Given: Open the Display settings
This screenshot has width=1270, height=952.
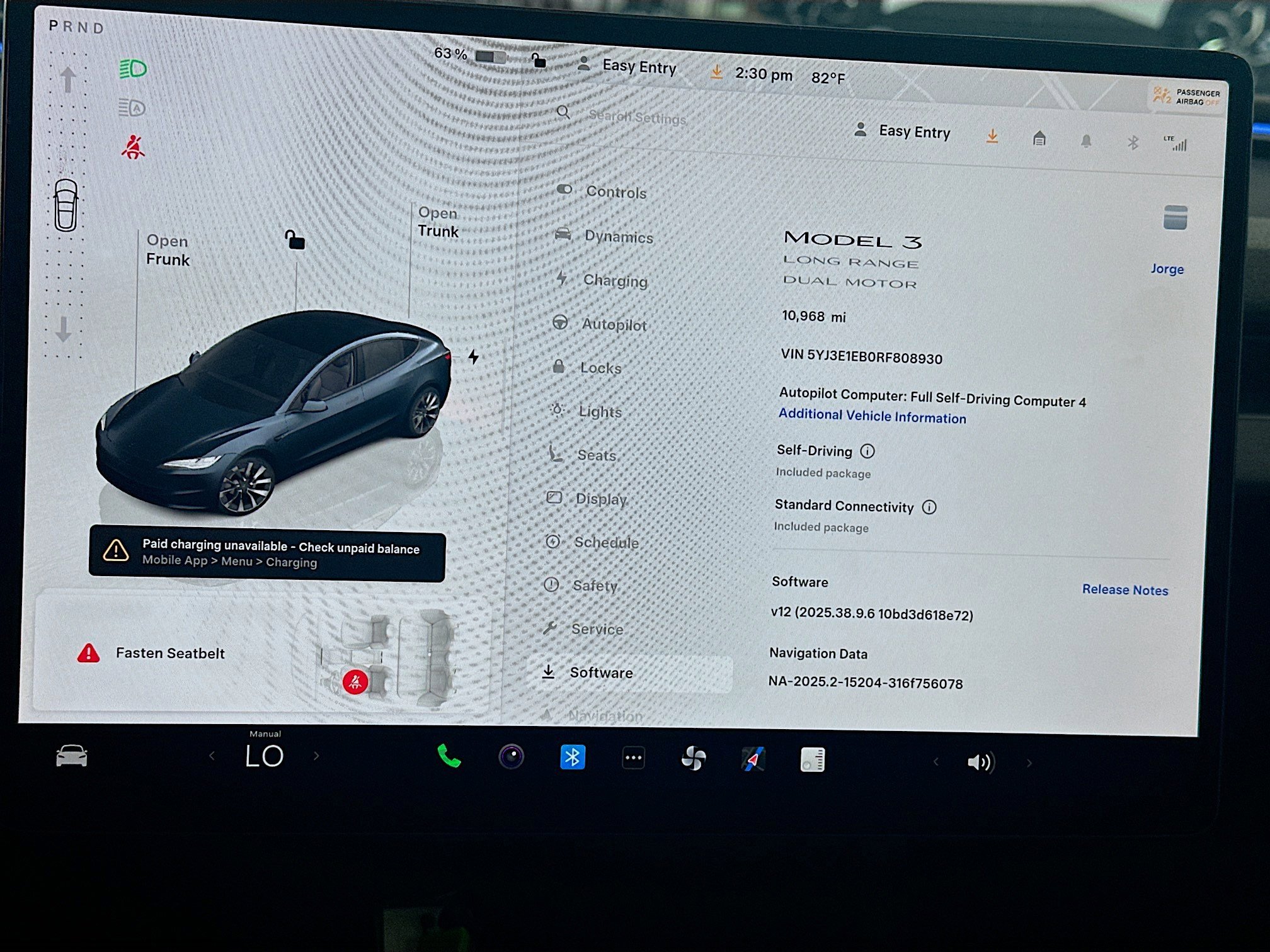Looking at the screenshot, I should [586, 499].
